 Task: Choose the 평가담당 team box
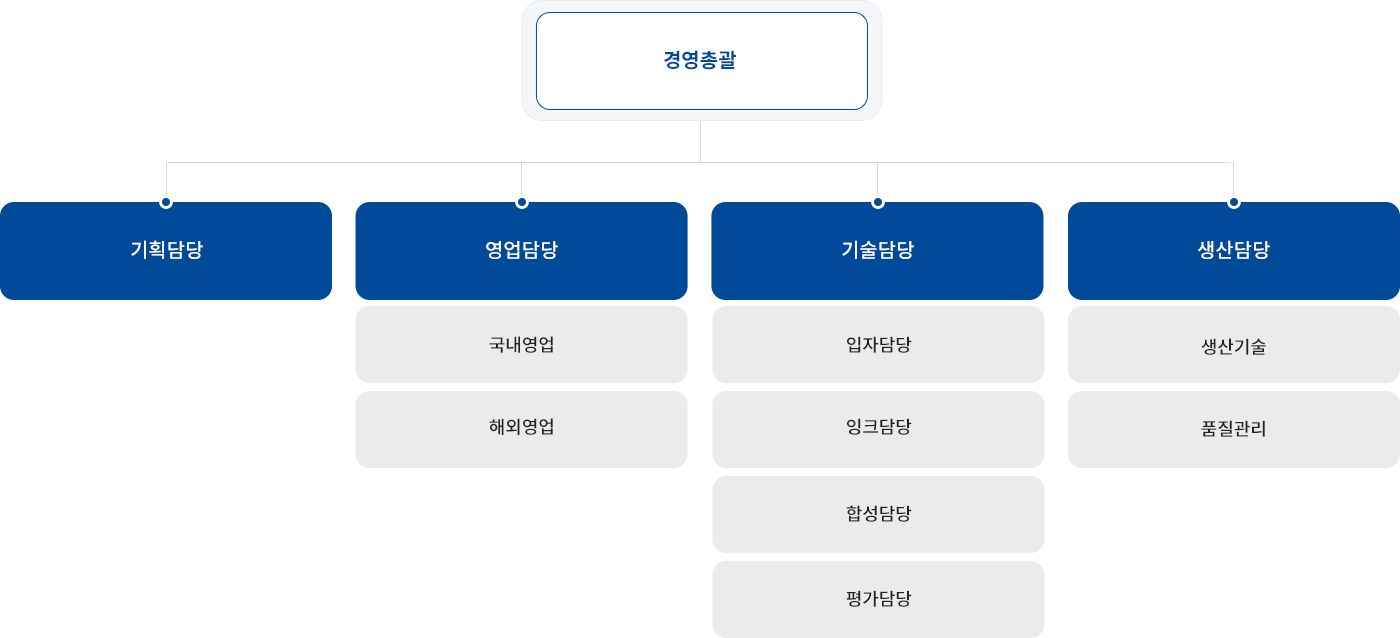(878, 599)
